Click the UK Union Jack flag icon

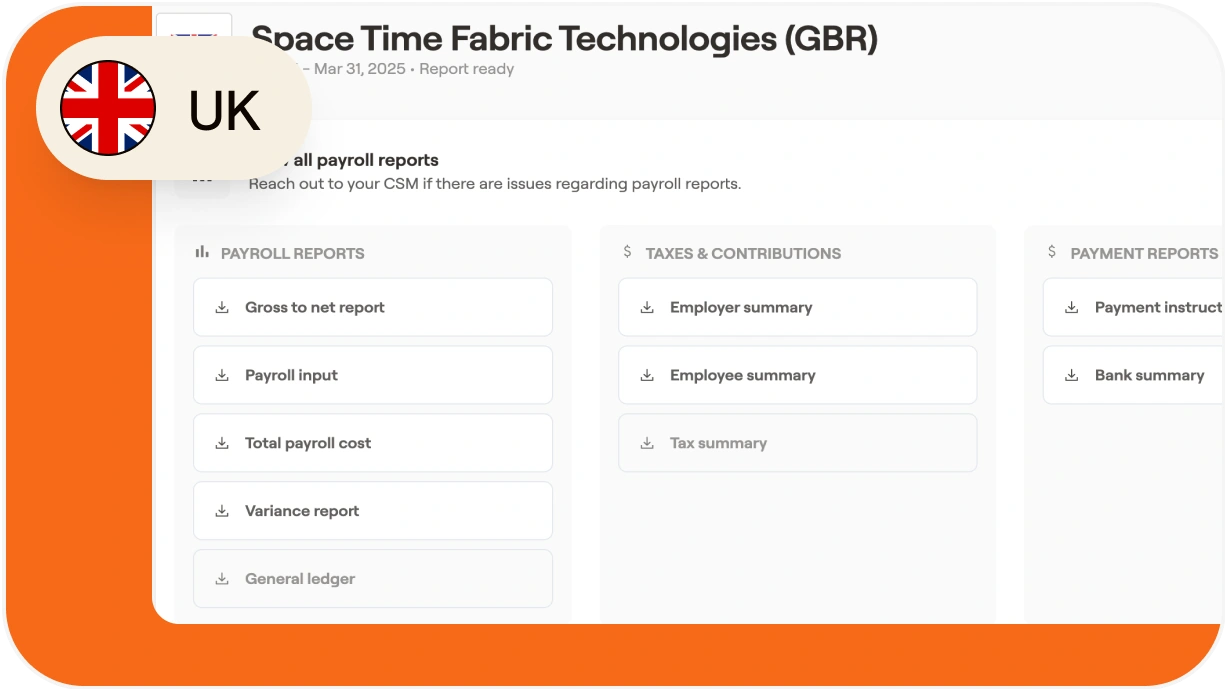(108, 108)
